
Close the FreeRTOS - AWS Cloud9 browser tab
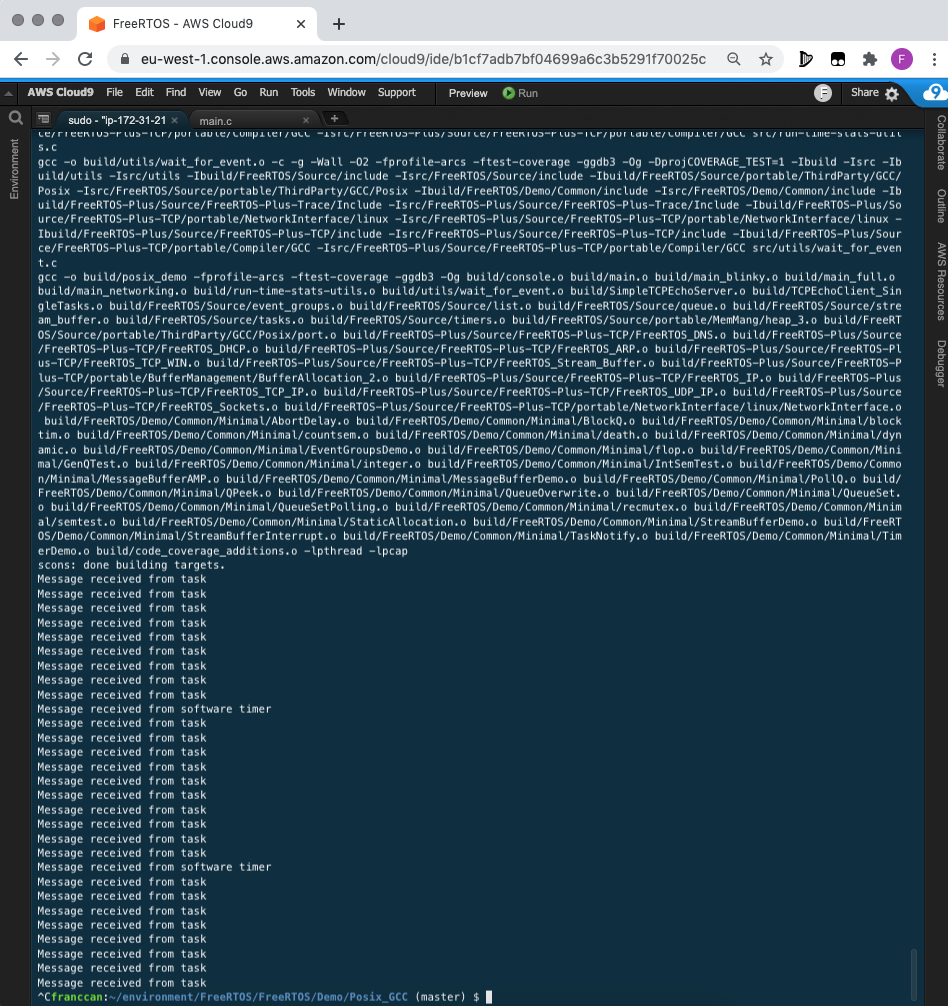coord(301,24)
